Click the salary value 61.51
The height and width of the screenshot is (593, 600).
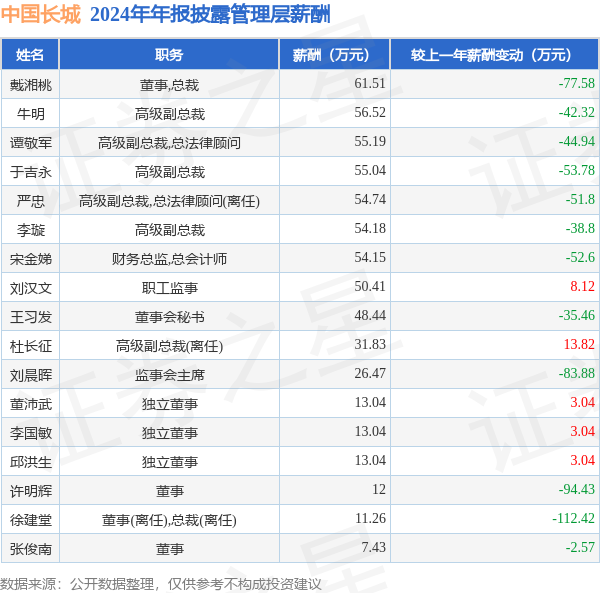click(x=370, y=83)
